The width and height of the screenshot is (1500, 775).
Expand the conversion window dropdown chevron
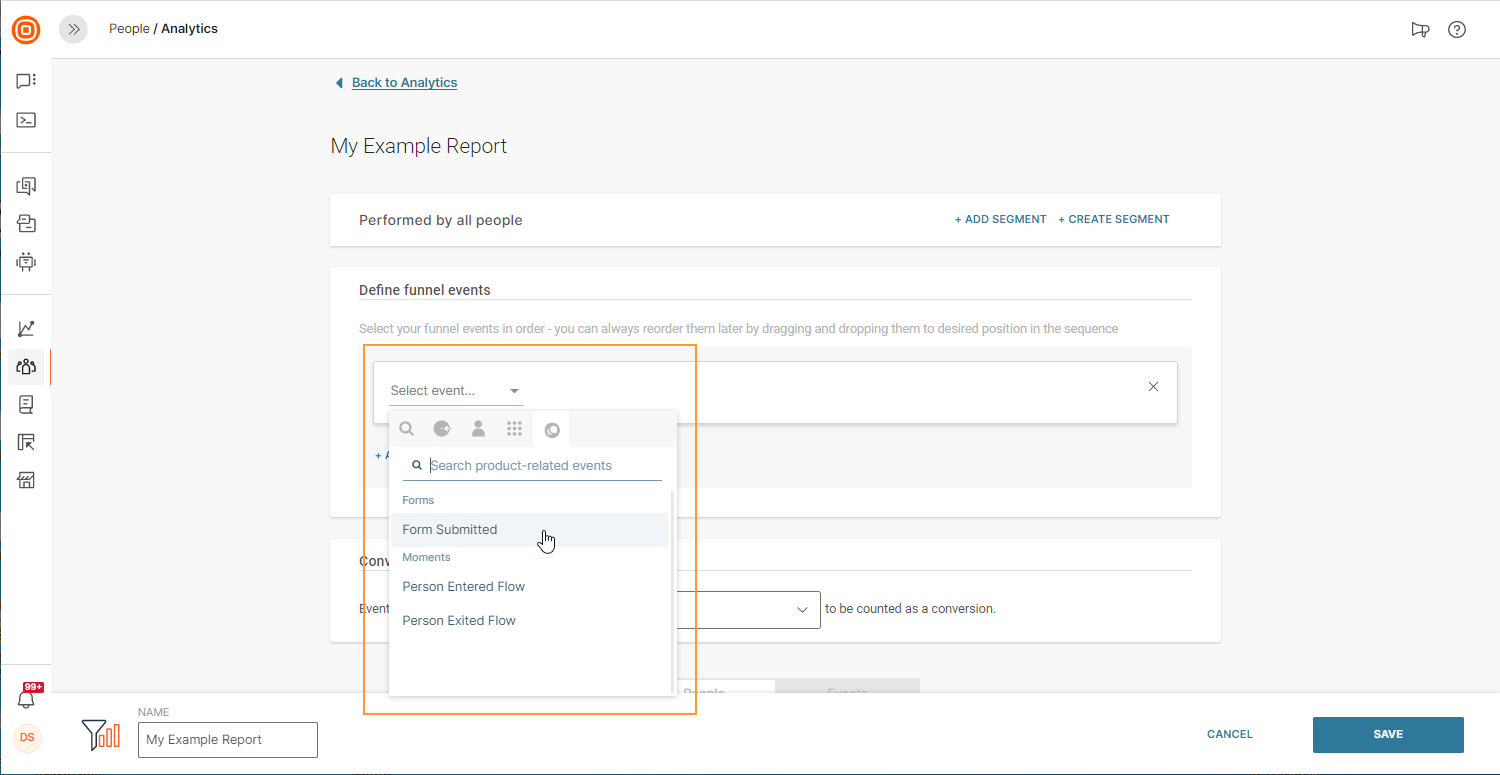(802, 609)
